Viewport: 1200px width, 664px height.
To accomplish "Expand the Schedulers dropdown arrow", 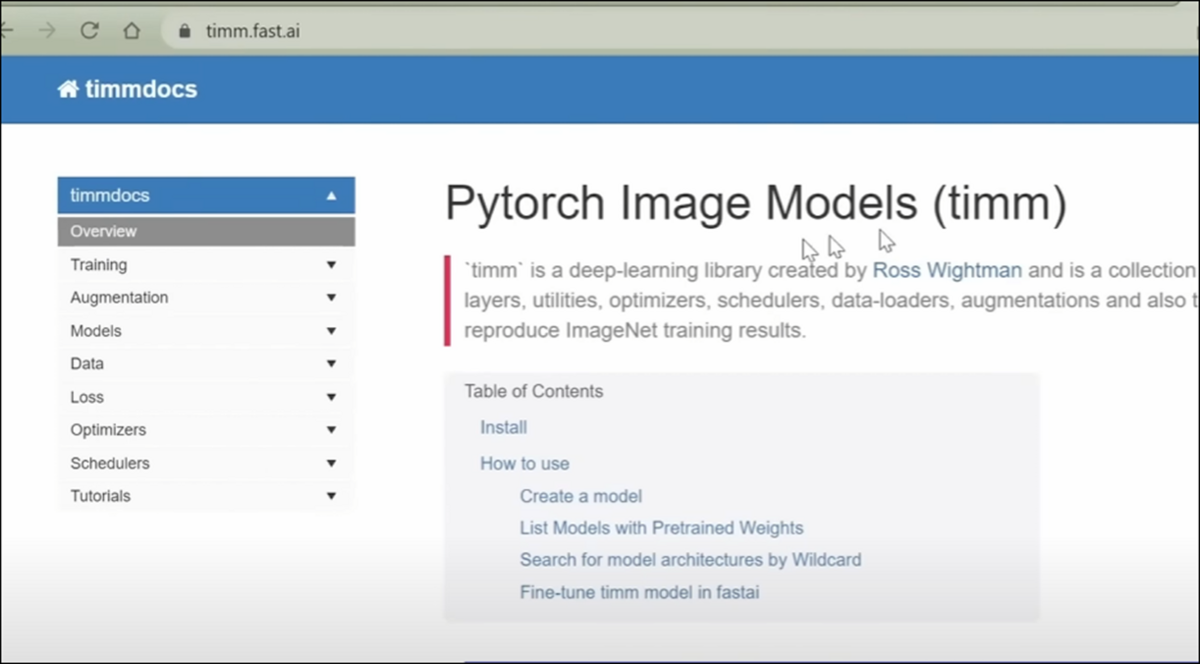I will [331, 463].
